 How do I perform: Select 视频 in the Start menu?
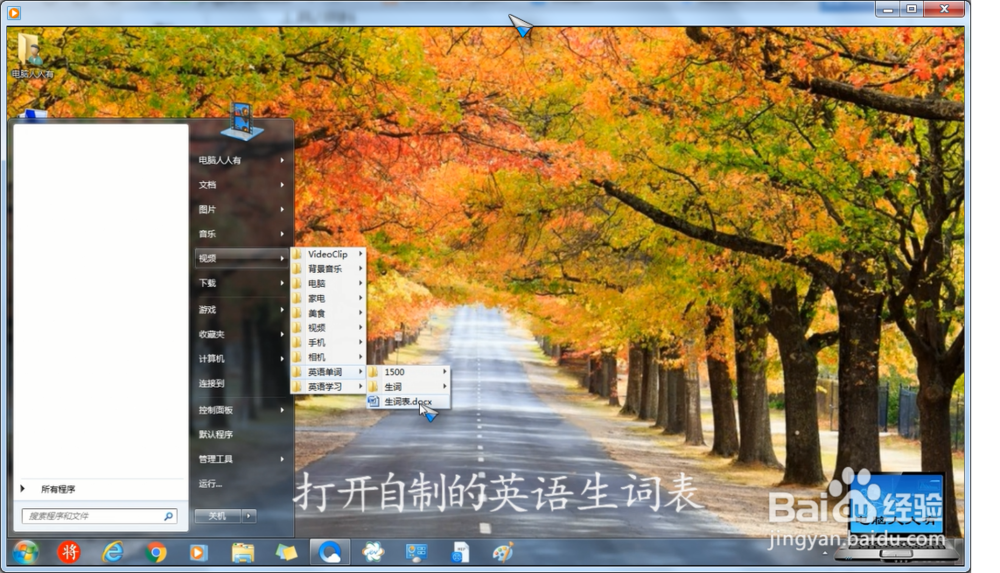(x=241, y=258)
